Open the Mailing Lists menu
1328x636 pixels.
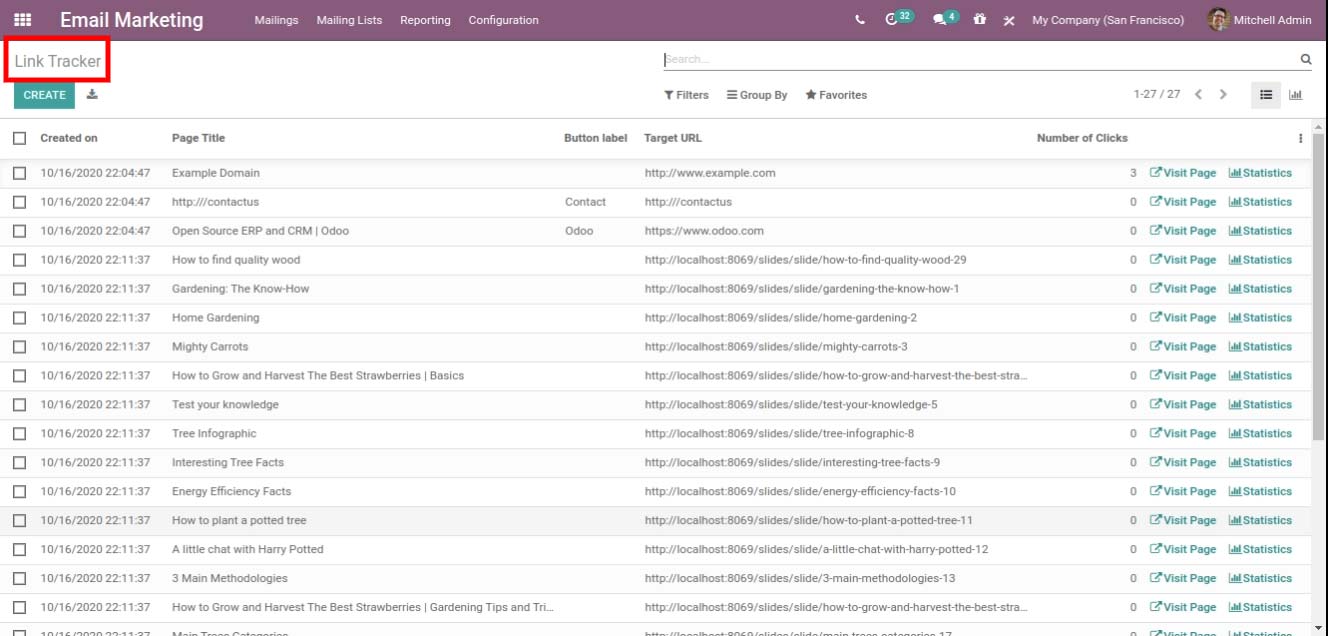[x=349, y=20]
